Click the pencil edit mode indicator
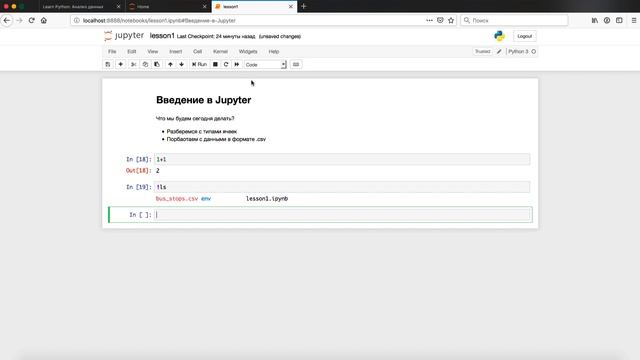 (x=499, y=51)
